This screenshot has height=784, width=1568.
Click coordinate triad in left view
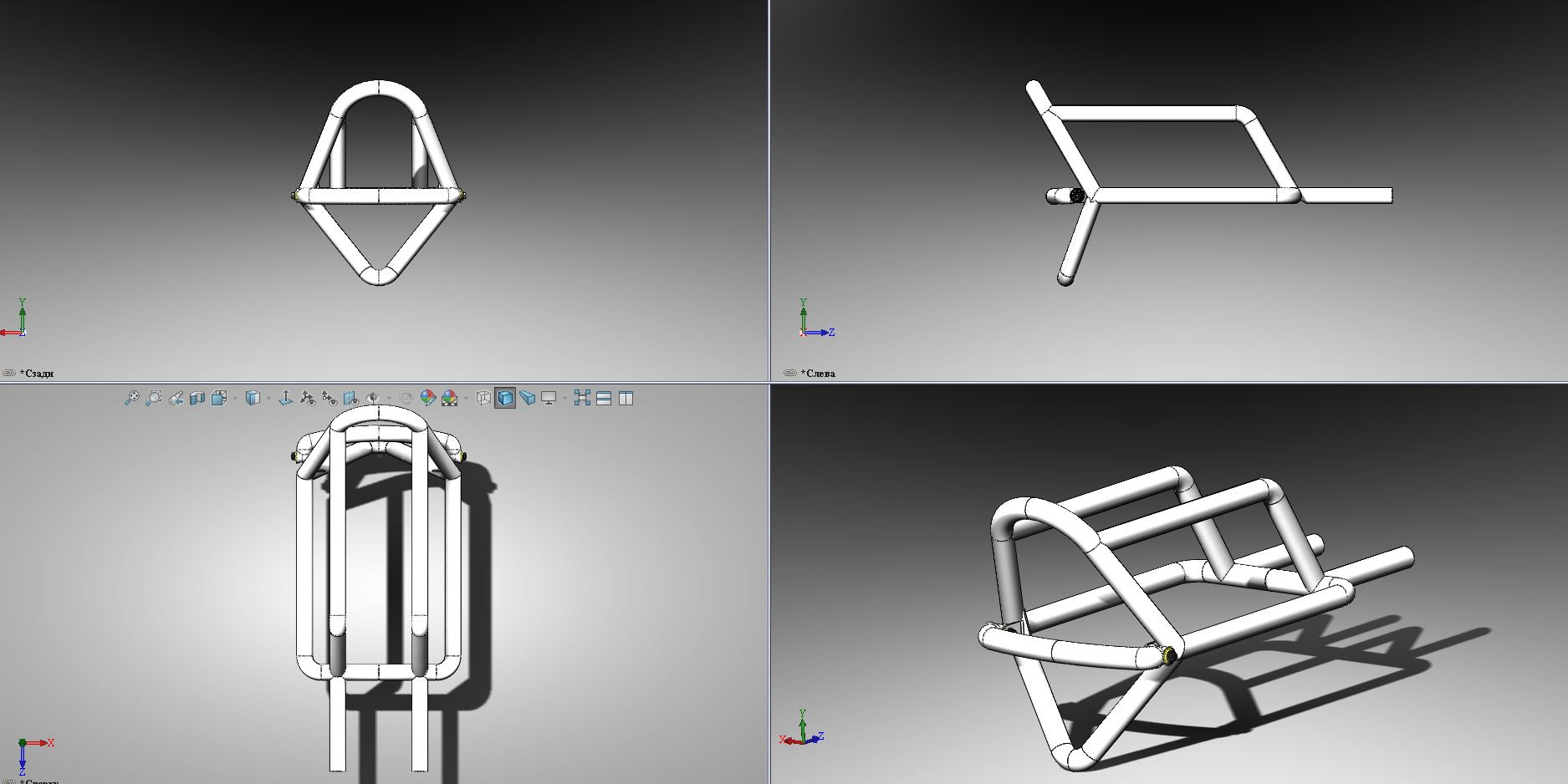tap(816, 318)
